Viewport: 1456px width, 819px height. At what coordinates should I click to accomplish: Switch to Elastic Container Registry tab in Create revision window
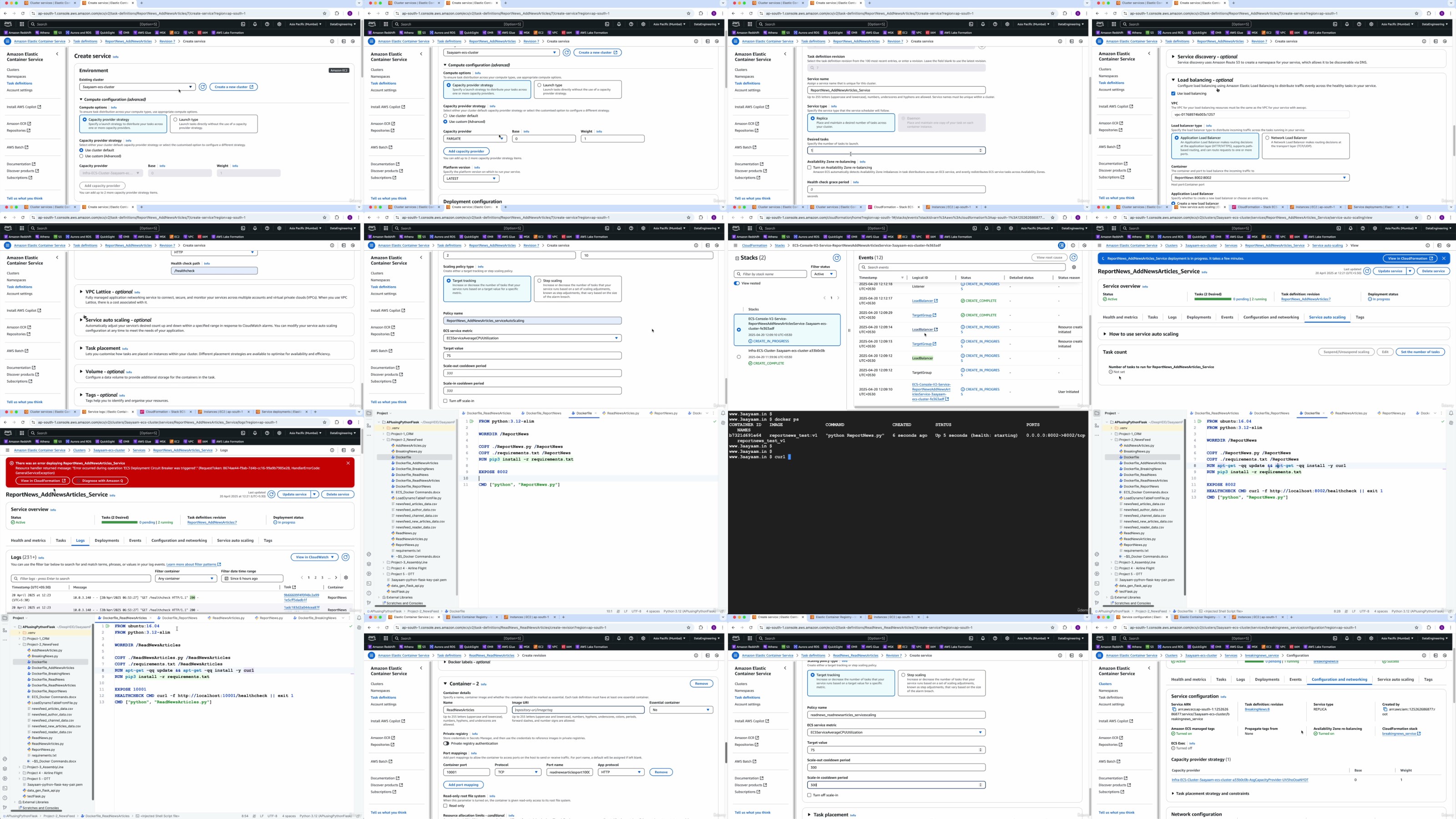click(x=473, y=617)
